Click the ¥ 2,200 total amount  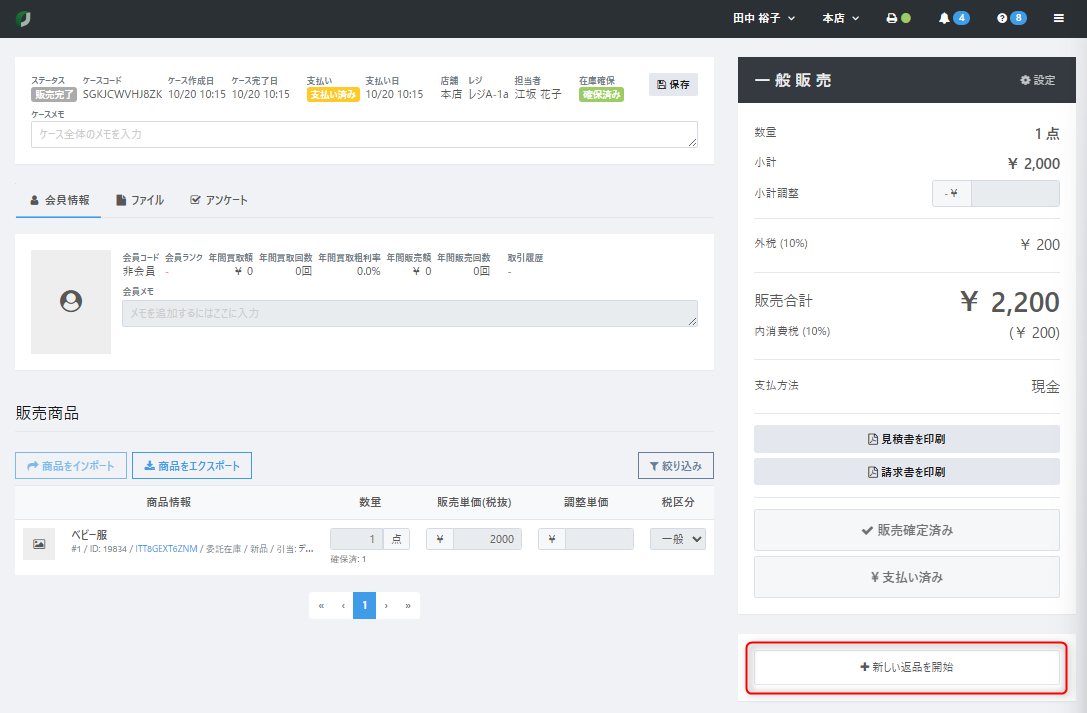point(1009,302)
